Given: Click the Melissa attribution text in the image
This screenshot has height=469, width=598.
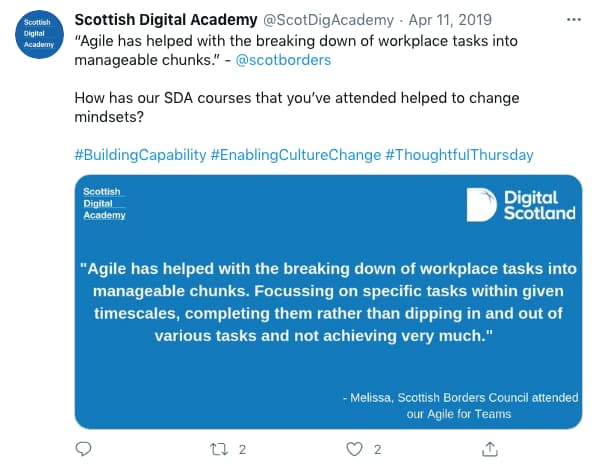Looking at the screenshot, I should pyautogui.click(x=460, y=406).
